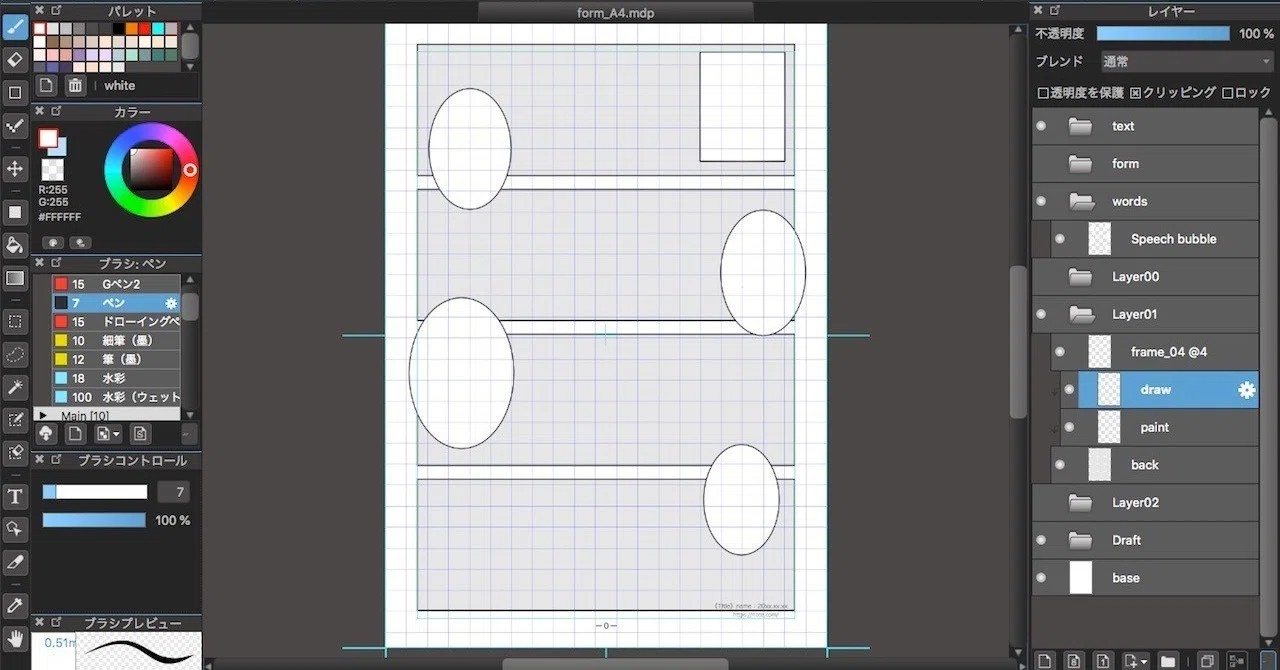Select the 水彩（ウェット brush
Image resolution: width=1280 pixels, height=670 pixels.
116,397
